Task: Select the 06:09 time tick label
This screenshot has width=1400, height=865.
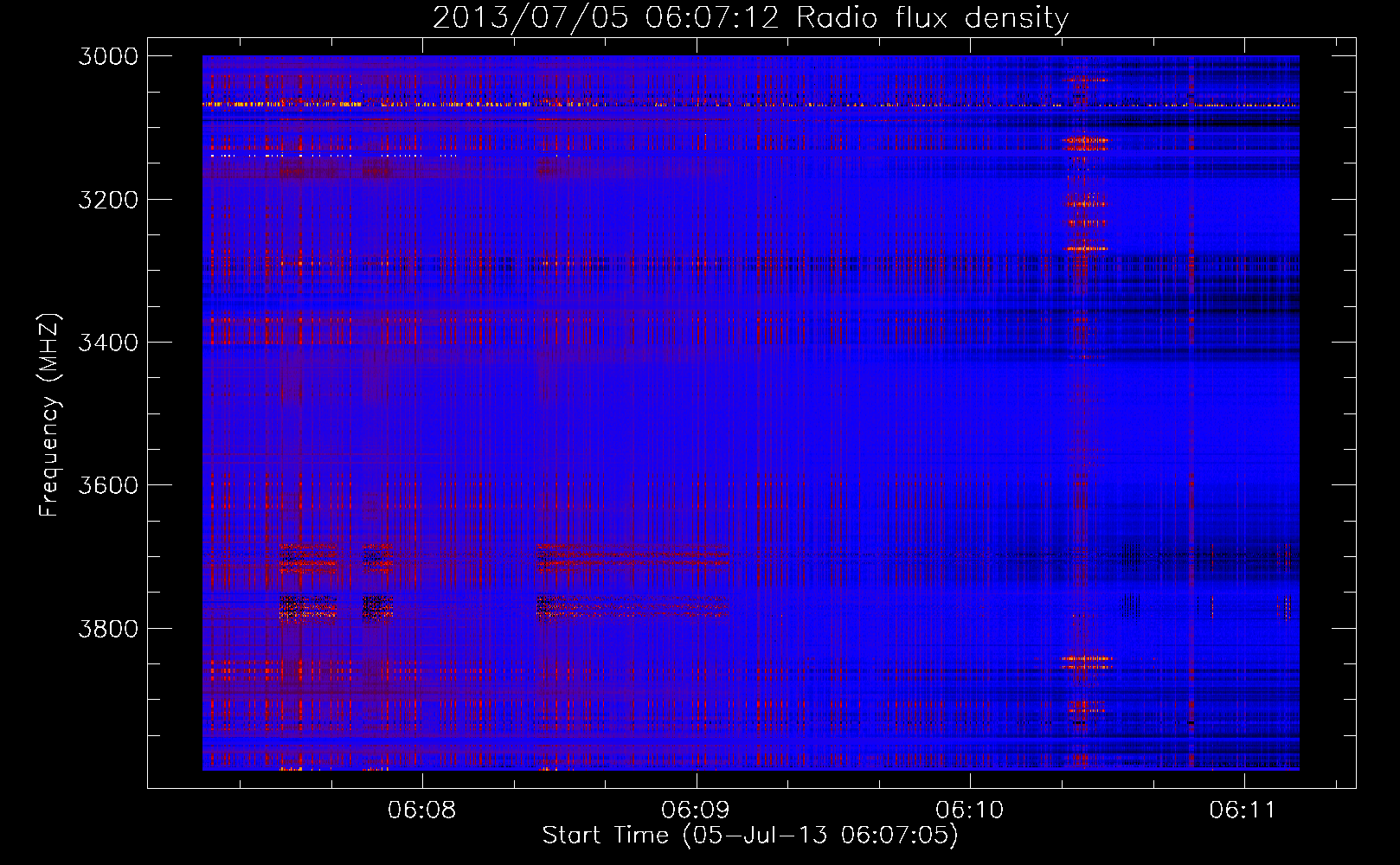Action: 696,811
